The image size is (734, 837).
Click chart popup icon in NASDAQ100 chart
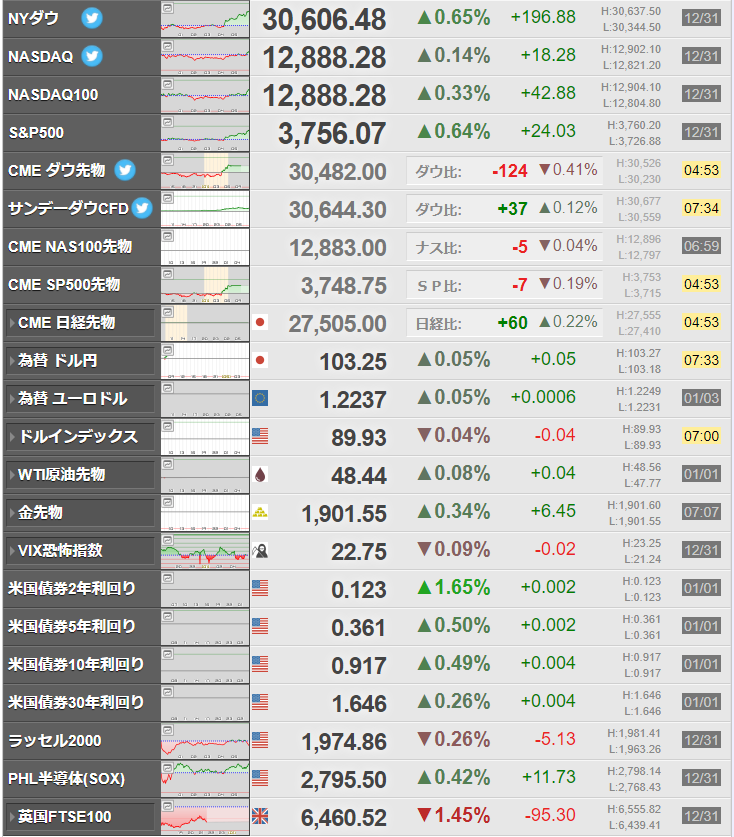click(x=168, y=84)
